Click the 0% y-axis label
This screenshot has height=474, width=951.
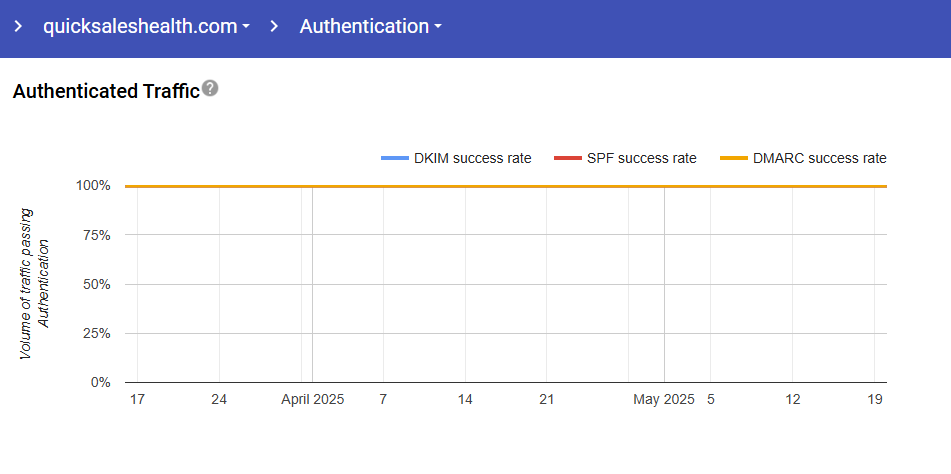[99, 382]
